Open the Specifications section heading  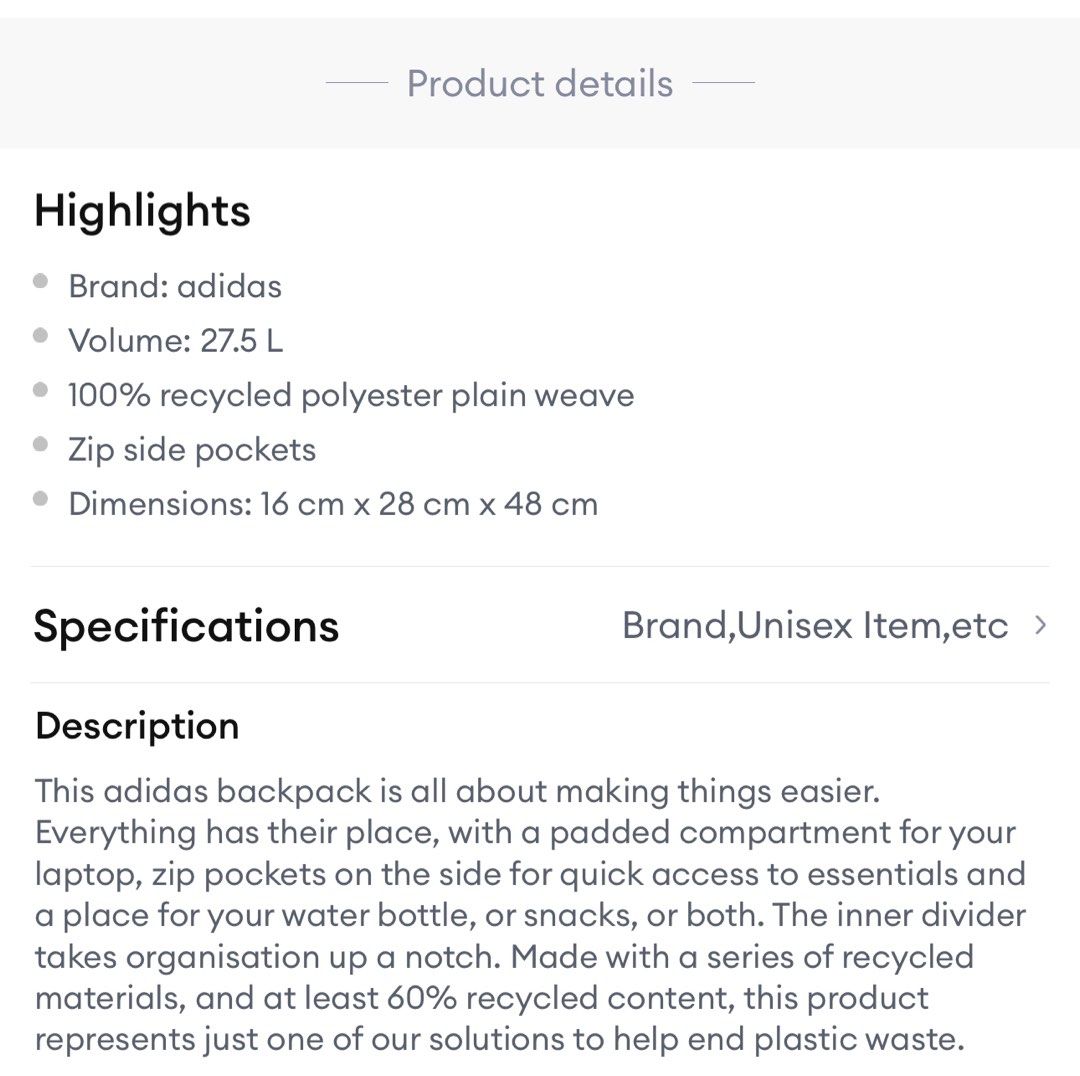coord(186,626)
